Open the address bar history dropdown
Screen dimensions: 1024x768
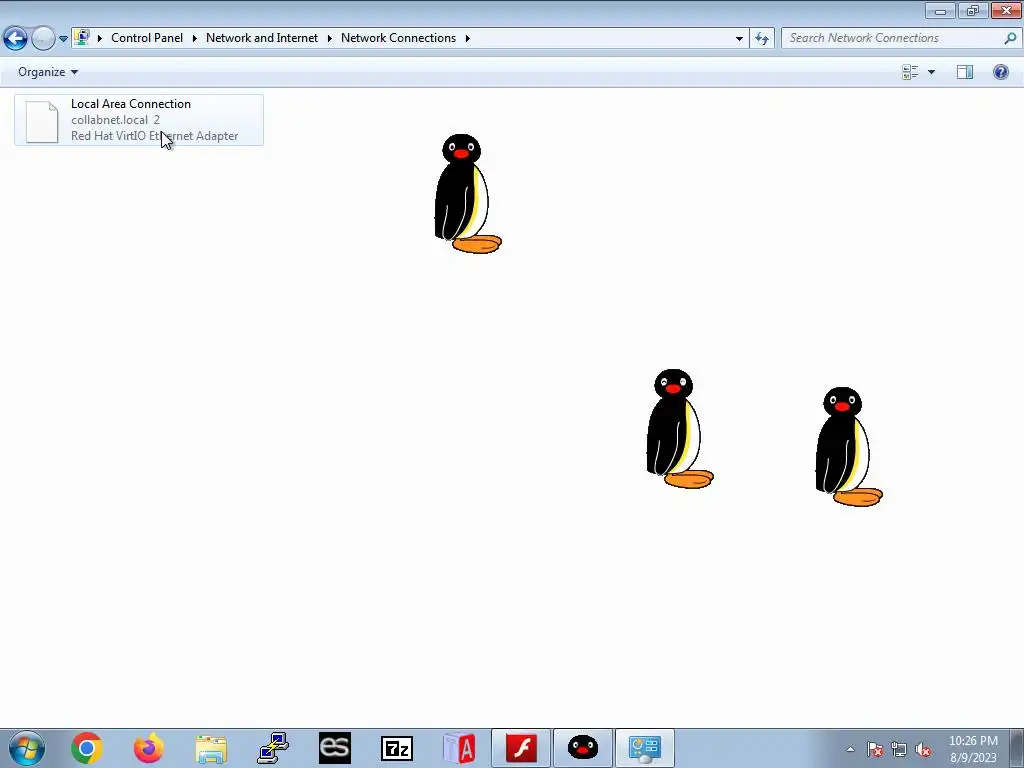pyautogui.click(x=739, y=38)
